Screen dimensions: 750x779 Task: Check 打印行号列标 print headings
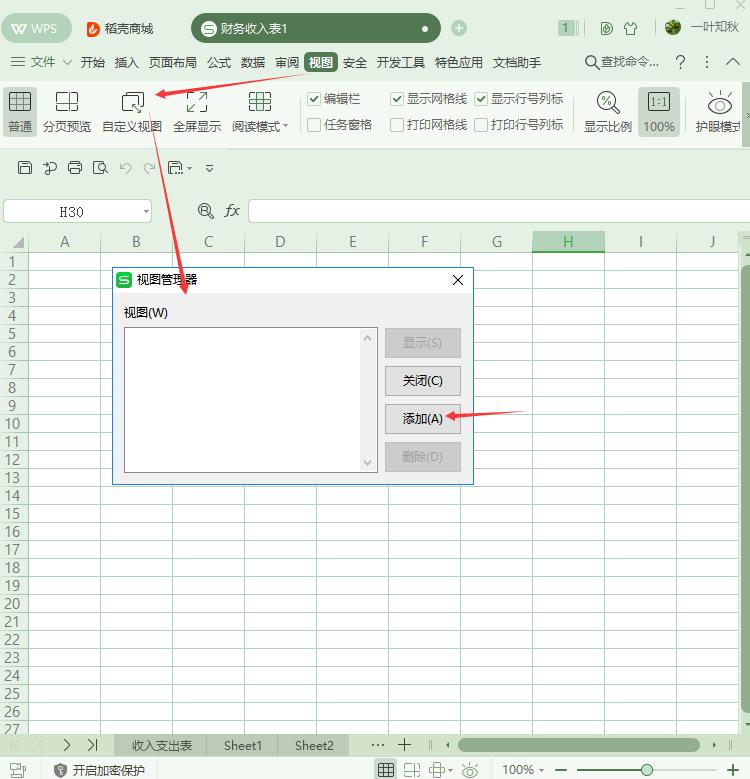480,125
